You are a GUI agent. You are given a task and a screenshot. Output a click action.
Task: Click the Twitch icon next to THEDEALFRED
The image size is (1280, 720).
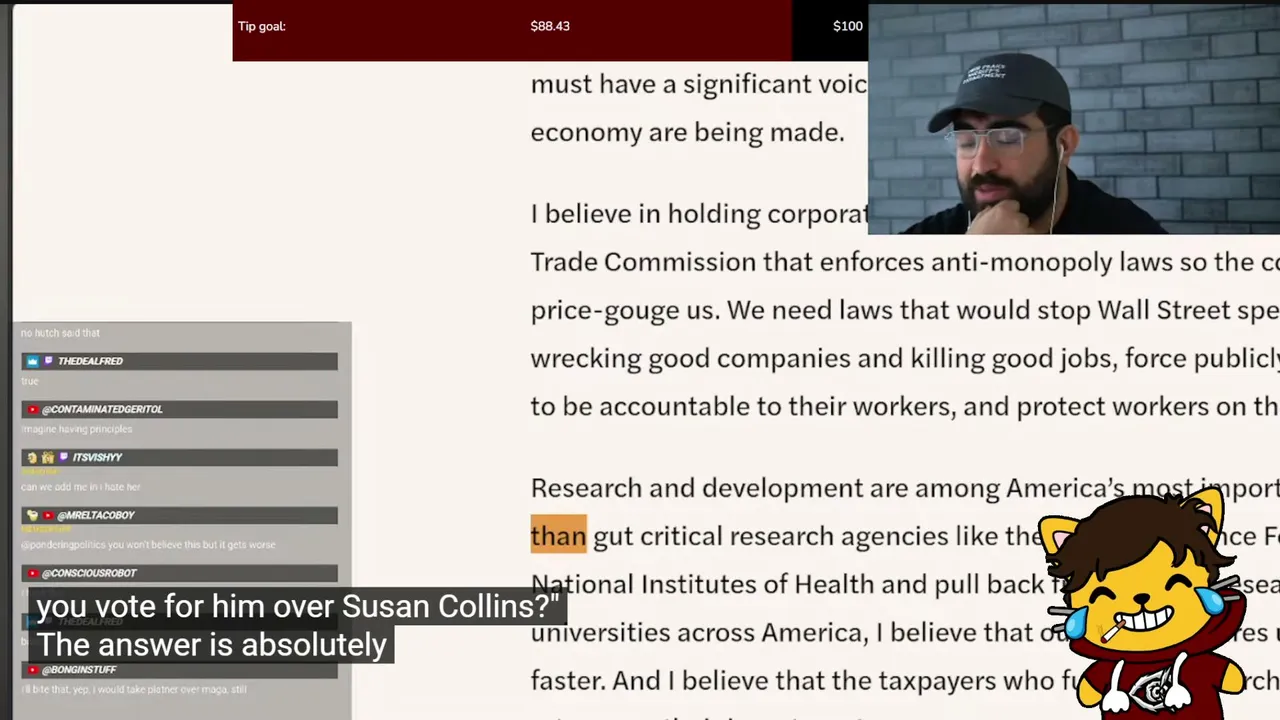pos(48,361)
